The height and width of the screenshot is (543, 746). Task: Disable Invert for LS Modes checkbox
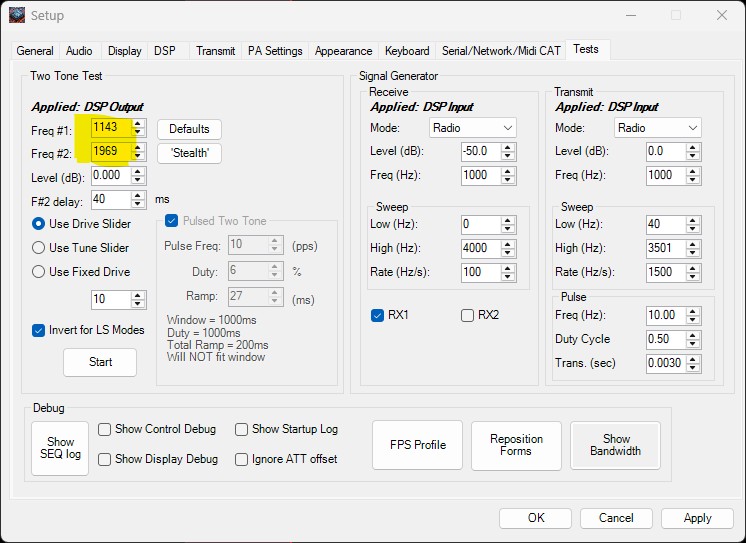point(39,330)
